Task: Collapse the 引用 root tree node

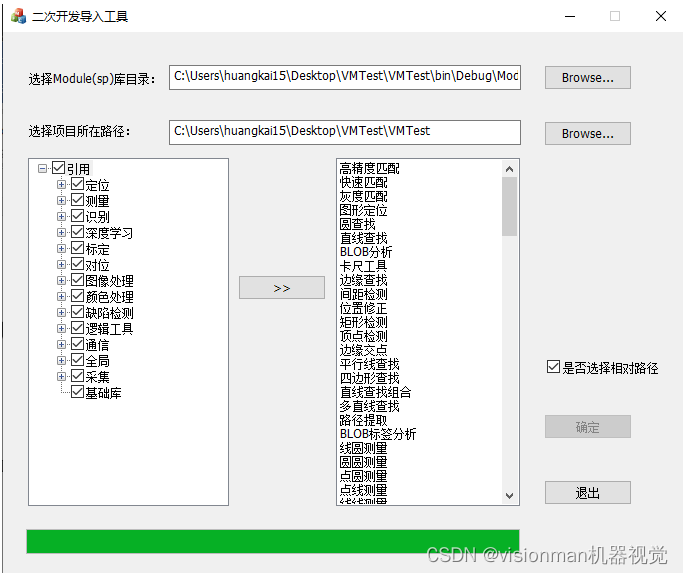Action: click(x=42, y=168)
